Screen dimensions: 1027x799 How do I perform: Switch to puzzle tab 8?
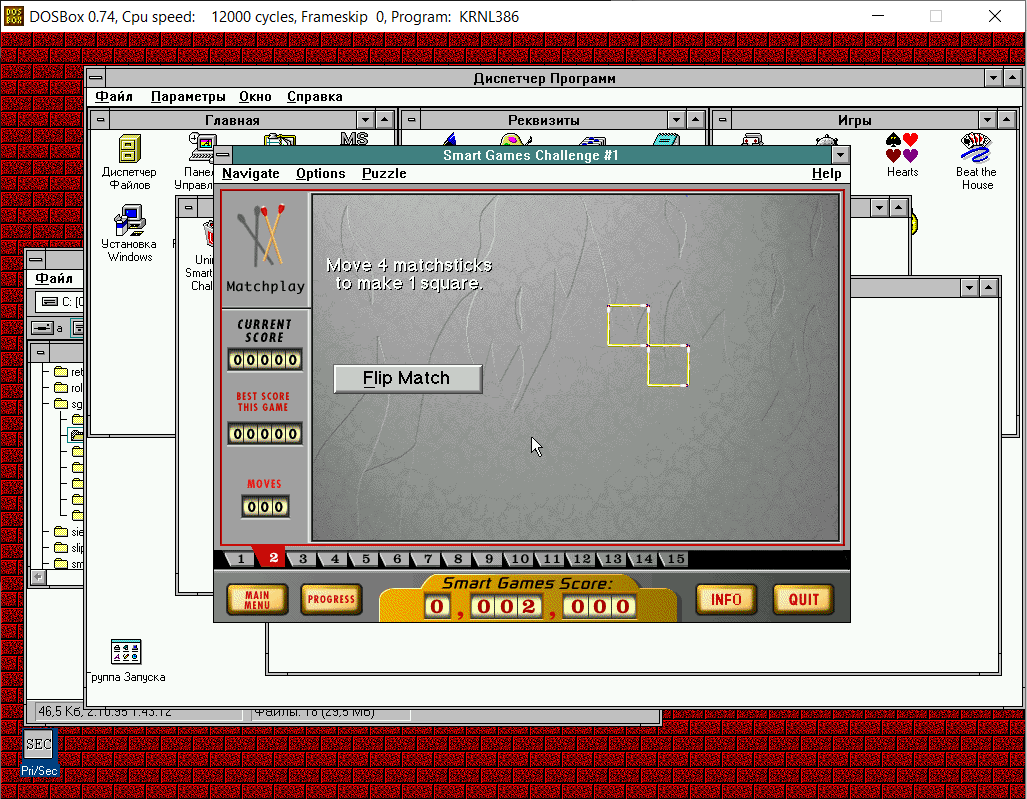point(458,559)
